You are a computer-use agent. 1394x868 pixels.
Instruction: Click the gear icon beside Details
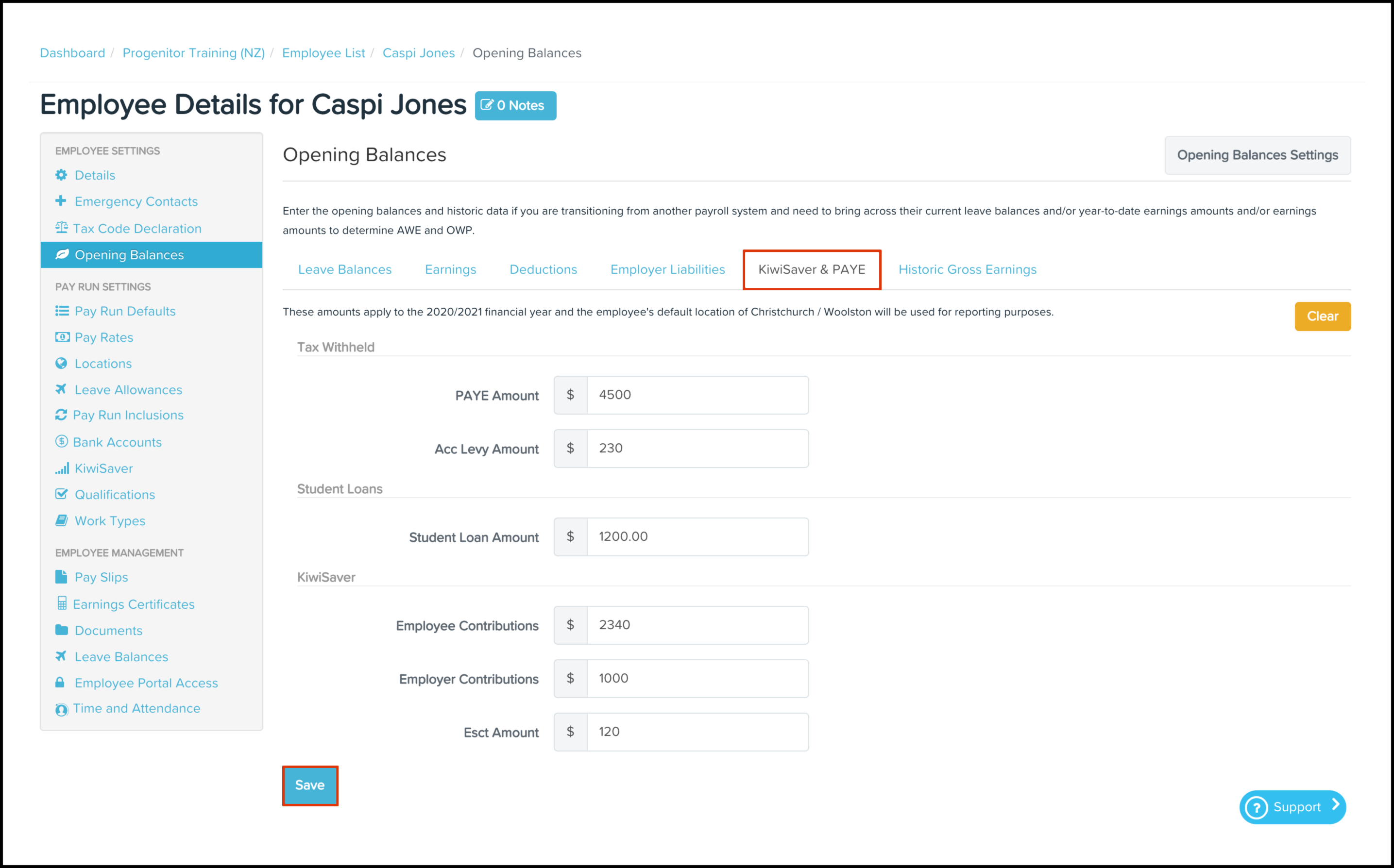point(61,175)
